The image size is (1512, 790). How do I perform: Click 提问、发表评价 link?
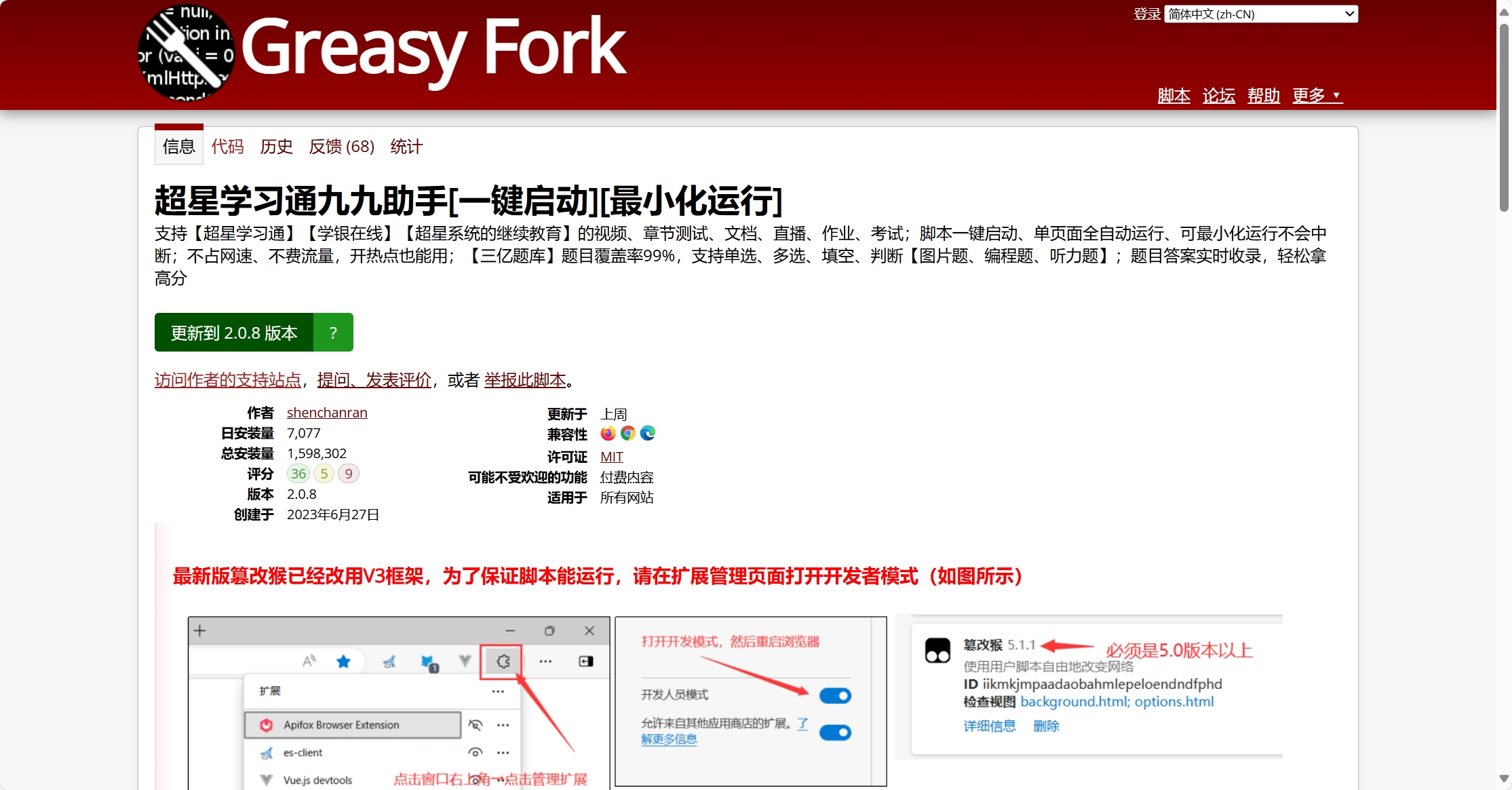point(374,380)
